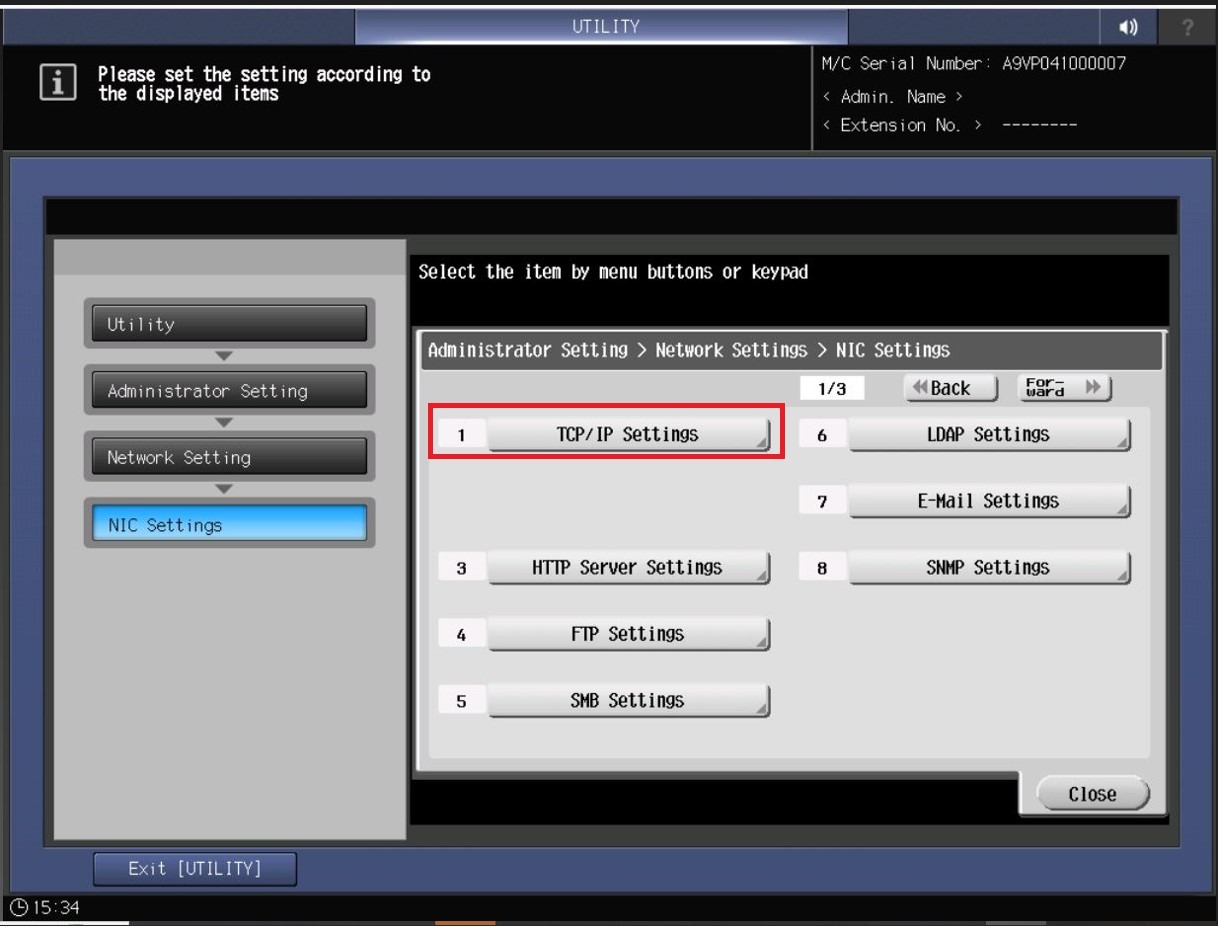The width and height of the screenshot is (1218, 926).
Task: Select FTP Settings menu button
Action: point(628,635)
